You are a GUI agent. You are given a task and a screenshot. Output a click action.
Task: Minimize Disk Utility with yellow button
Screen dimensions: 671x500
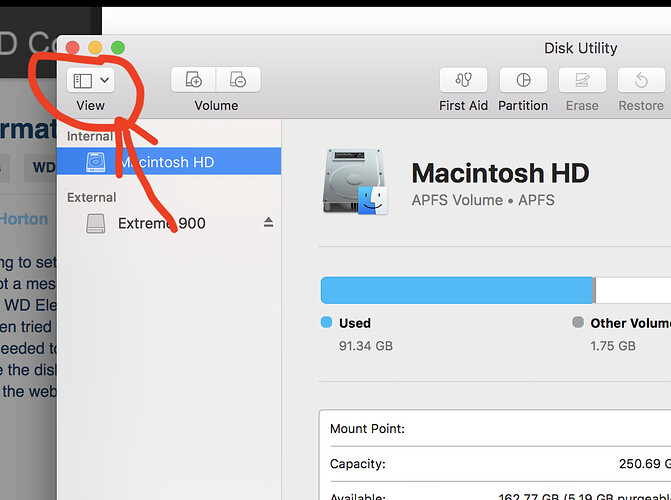95,47
